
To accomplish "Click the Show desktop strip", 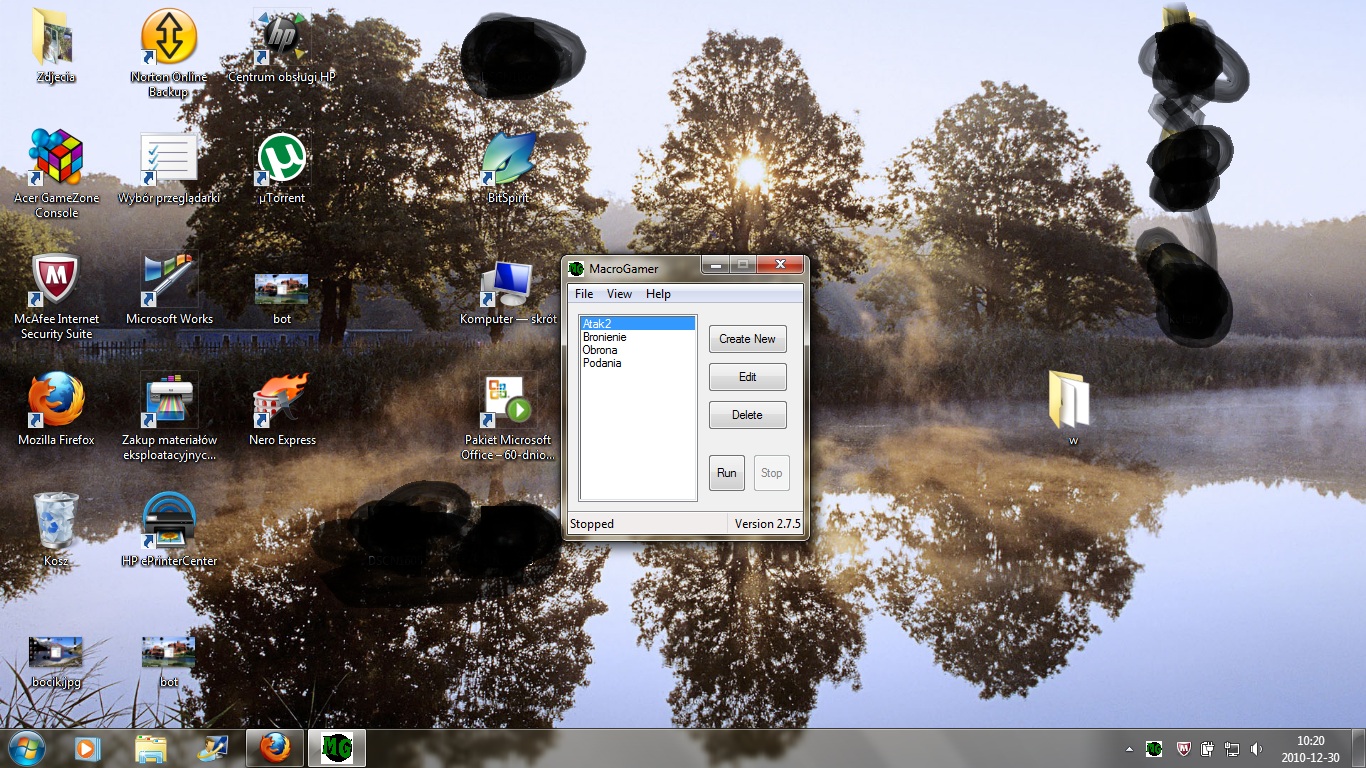I will point(1358,749).
